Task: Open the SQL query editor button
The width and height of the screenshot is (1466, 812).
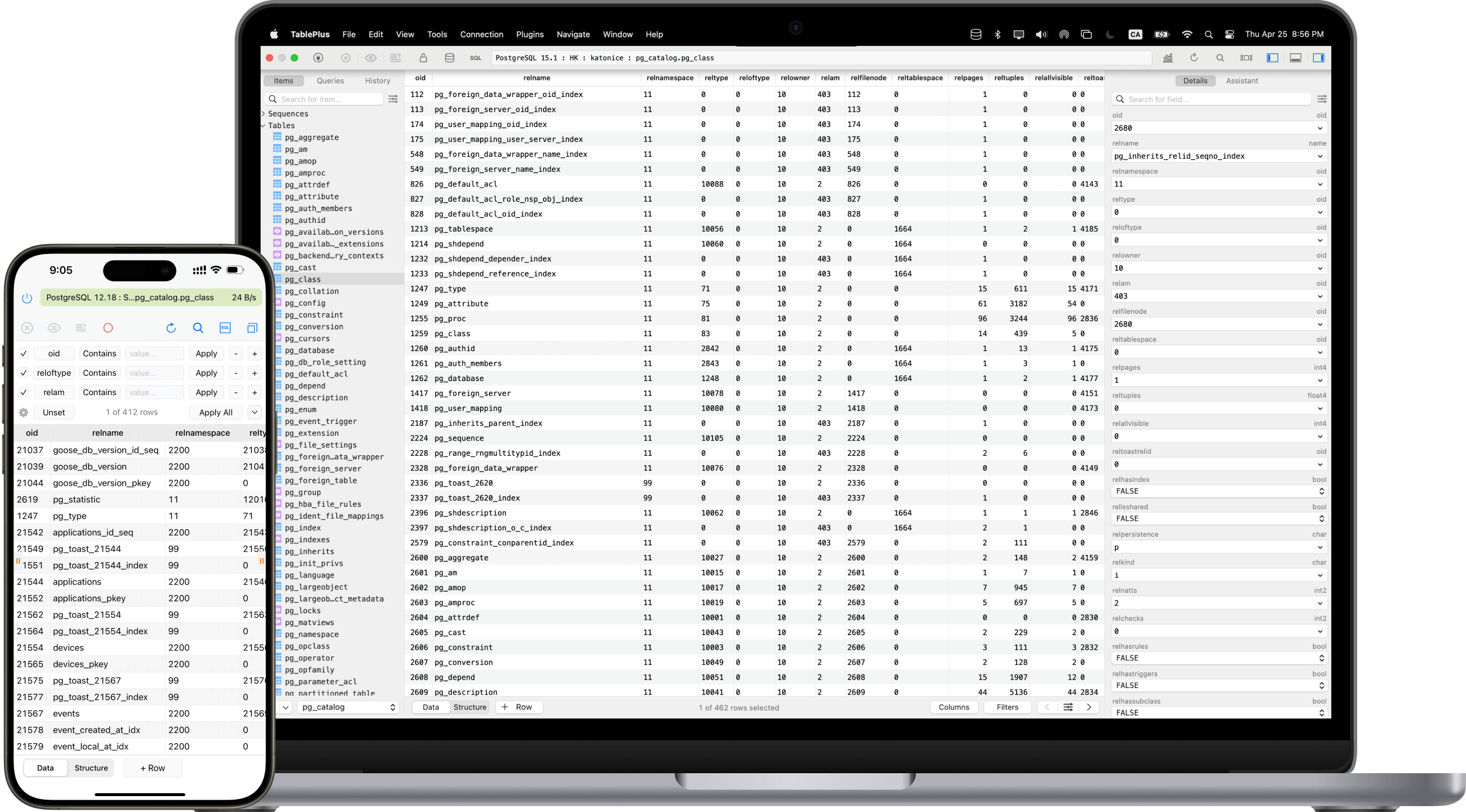Action: click(475, 58)
